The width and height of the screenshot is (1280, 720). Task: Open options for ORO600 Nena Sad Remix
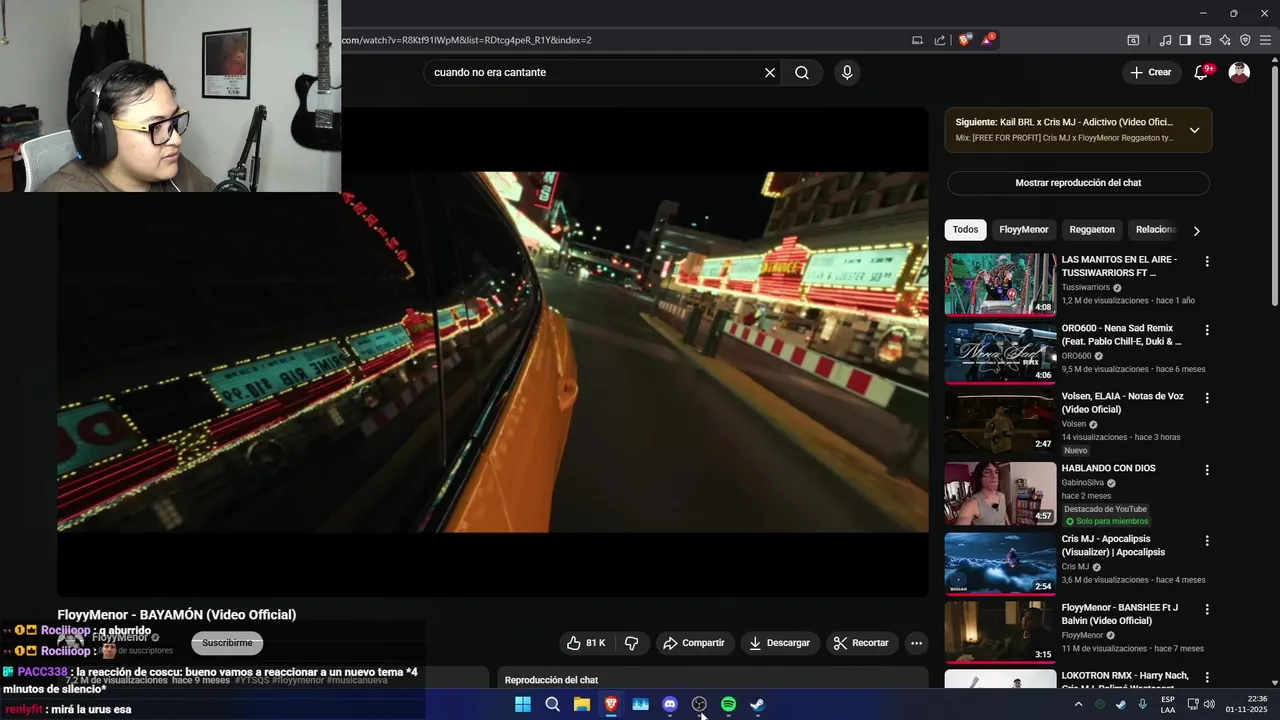(x=1207, y=330)
